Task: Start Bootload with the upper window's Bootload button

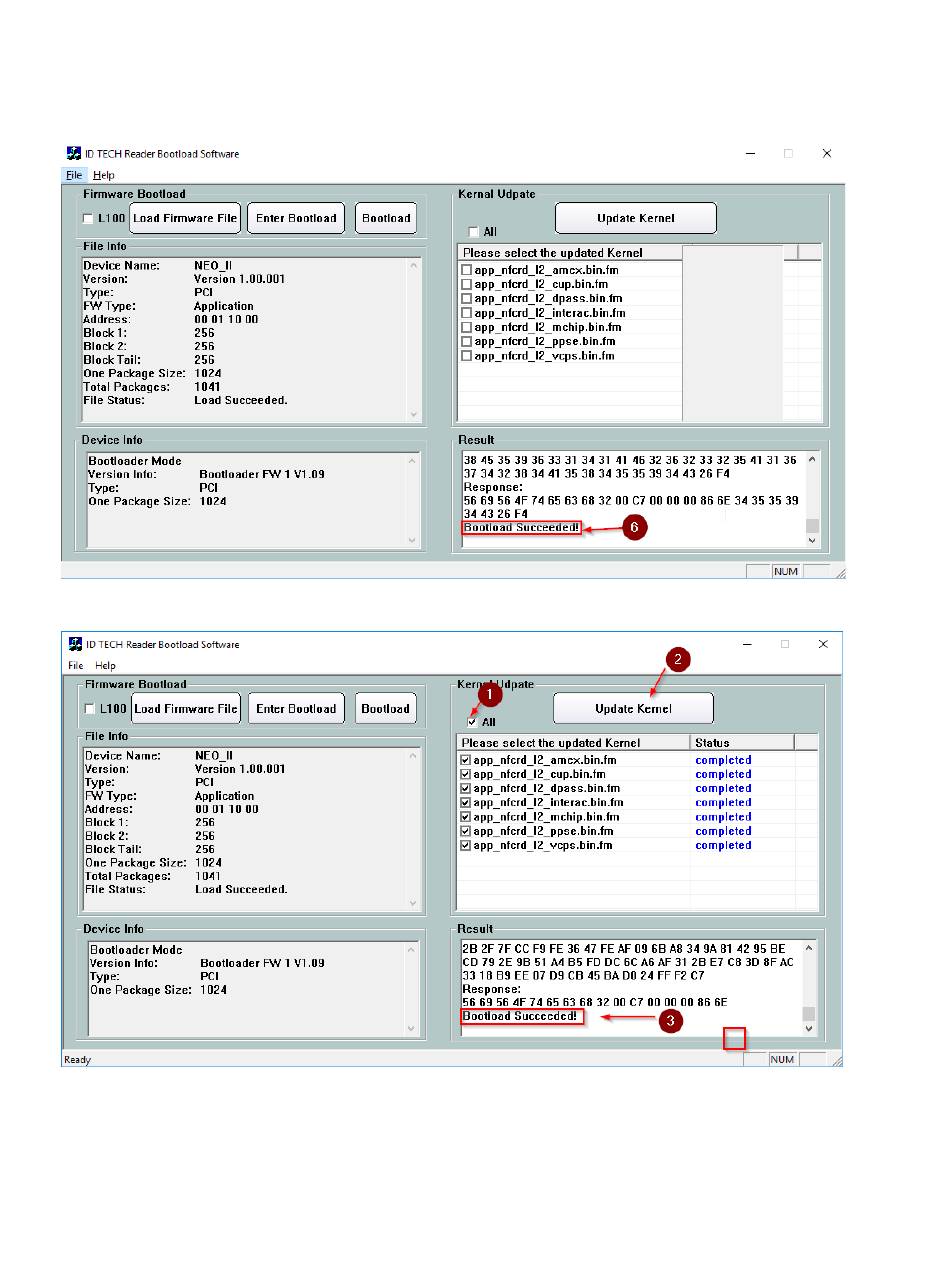Action: 386,218
